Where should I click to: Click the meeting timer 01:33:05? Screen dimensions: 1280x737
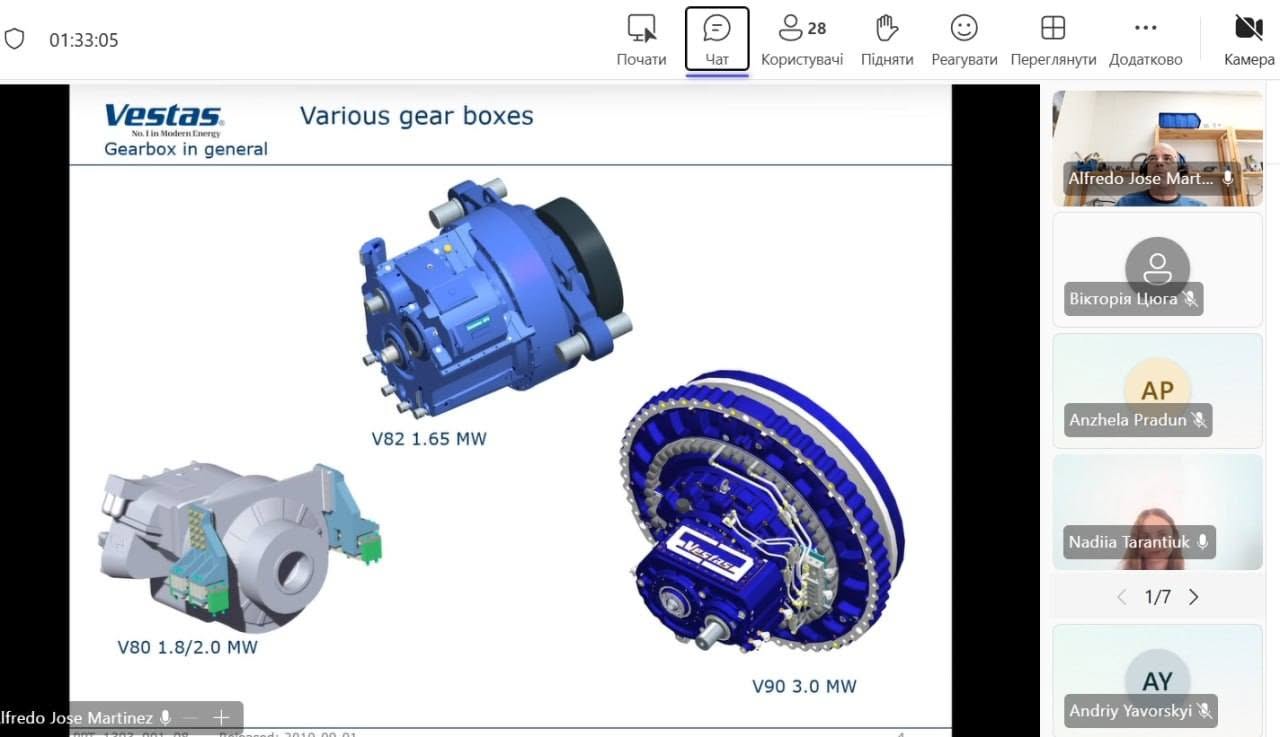point(84,41)
